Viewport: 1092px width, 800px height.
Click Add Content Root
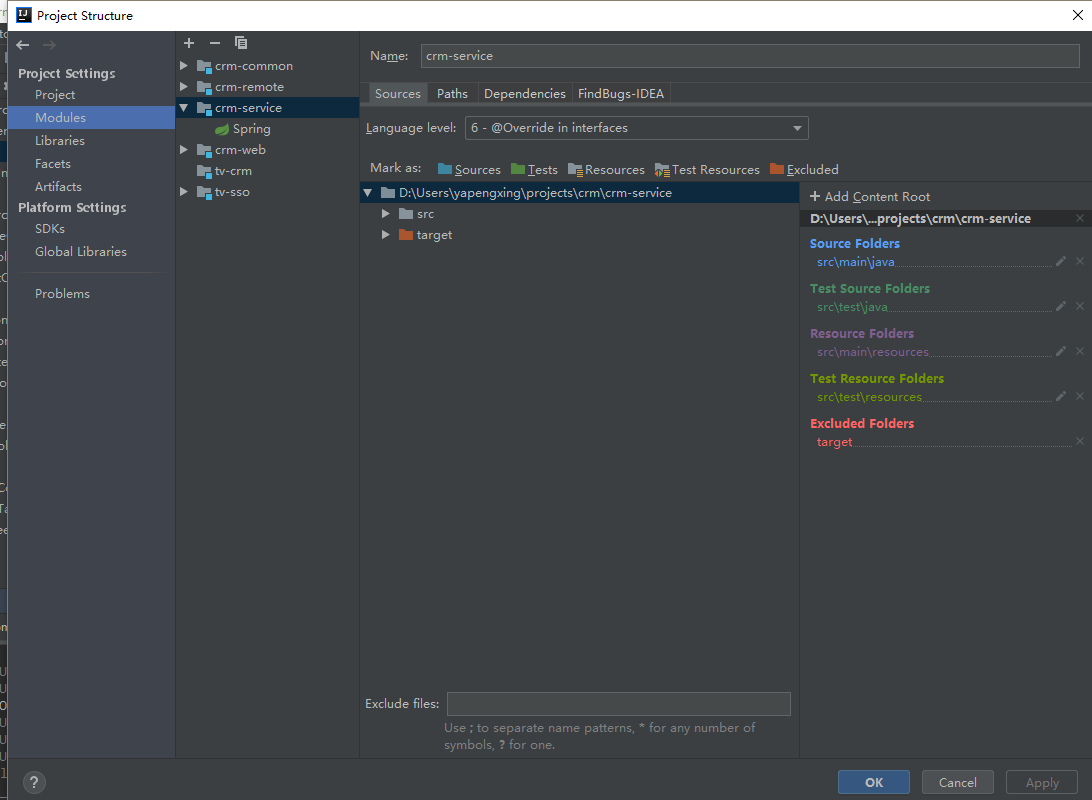[x=870, y=197]
